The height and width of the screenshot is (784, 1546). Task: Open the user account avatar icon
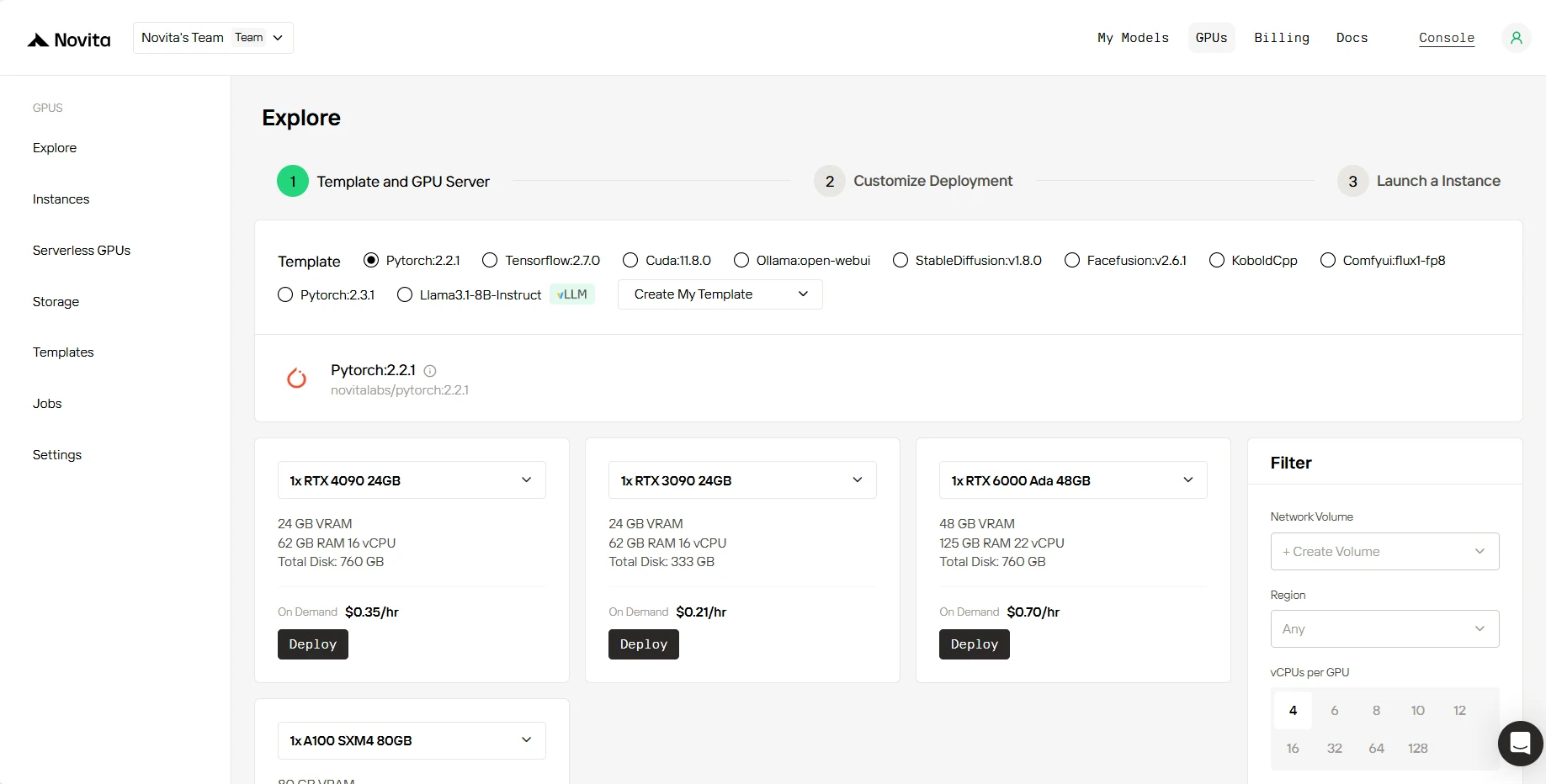pyautogui.click(x=1516, y=38)
